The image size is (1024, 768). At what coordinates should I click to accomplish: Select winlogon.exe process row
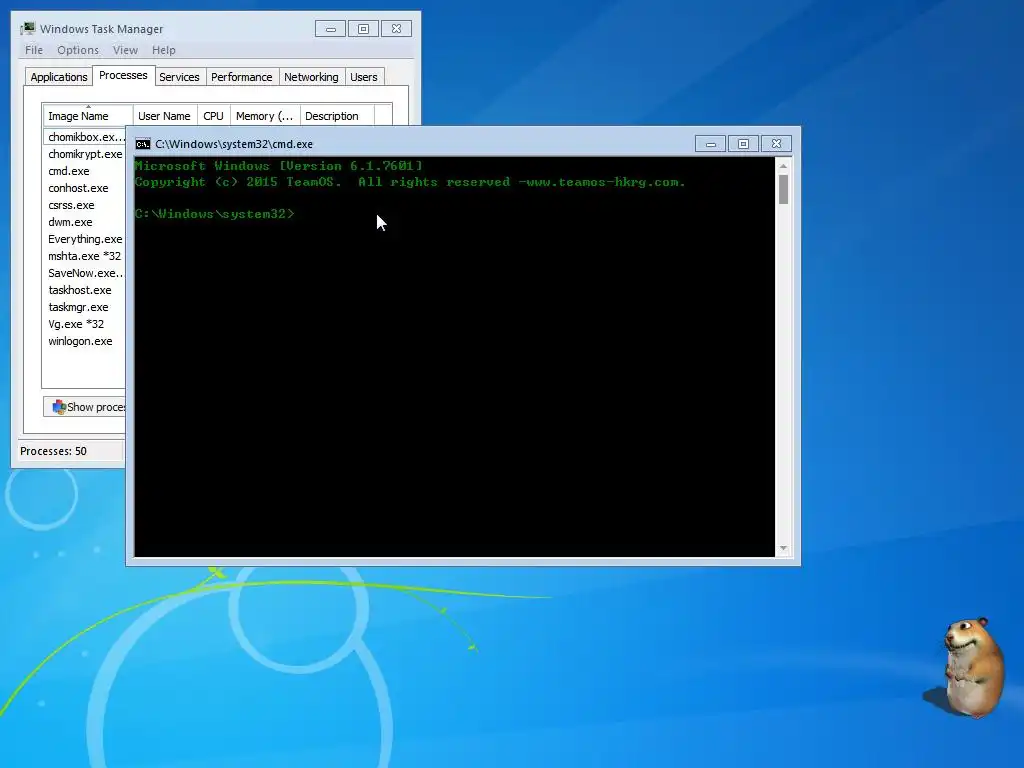click(x=85, y=341)
